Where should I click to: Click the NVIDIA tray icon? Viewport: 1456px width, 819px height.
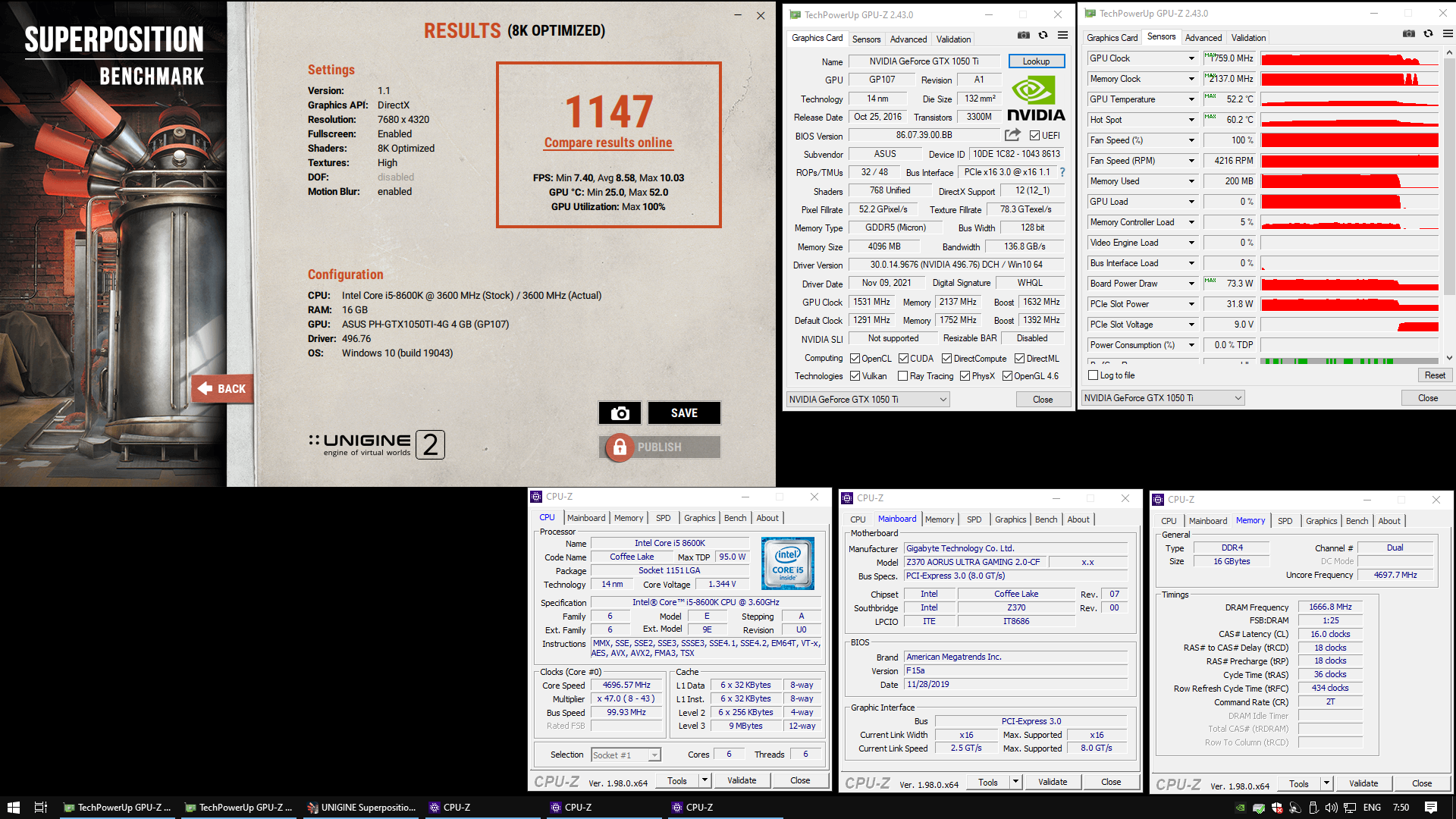tap(1241, 808)
